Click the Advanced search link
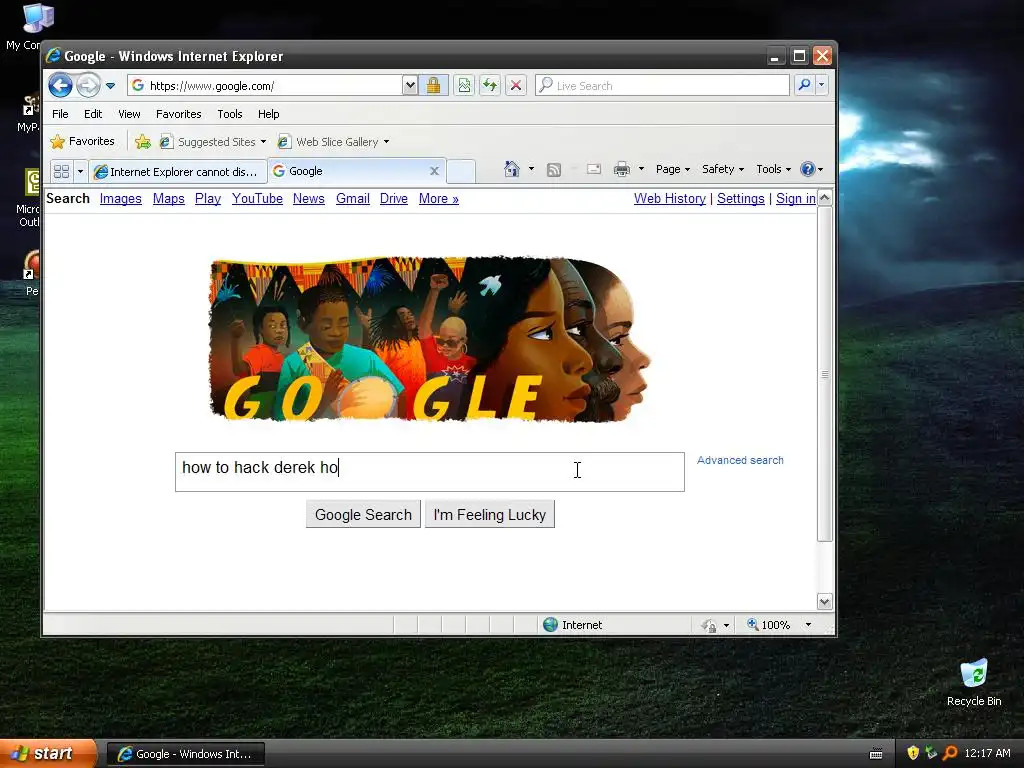 pyautogui.click(x=740, y=460)
